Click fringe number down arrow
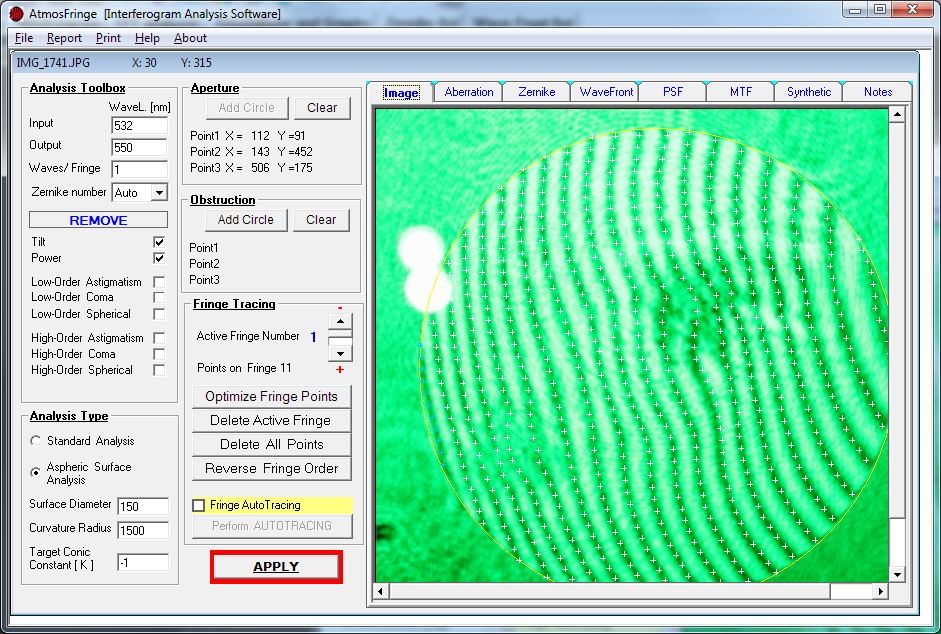The image size is (941, 634). click(340, 354)
